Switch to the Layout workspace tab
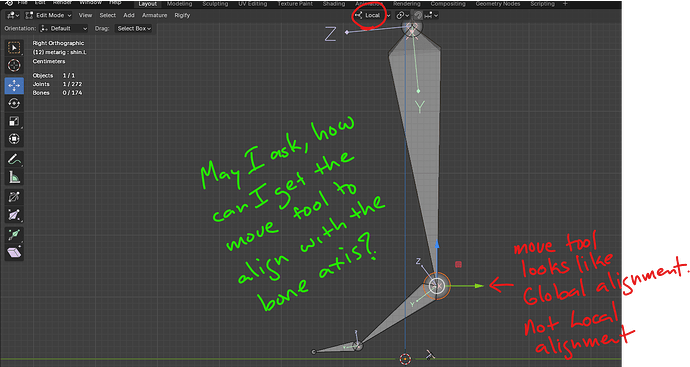690x367 pixels. point(147,4)
